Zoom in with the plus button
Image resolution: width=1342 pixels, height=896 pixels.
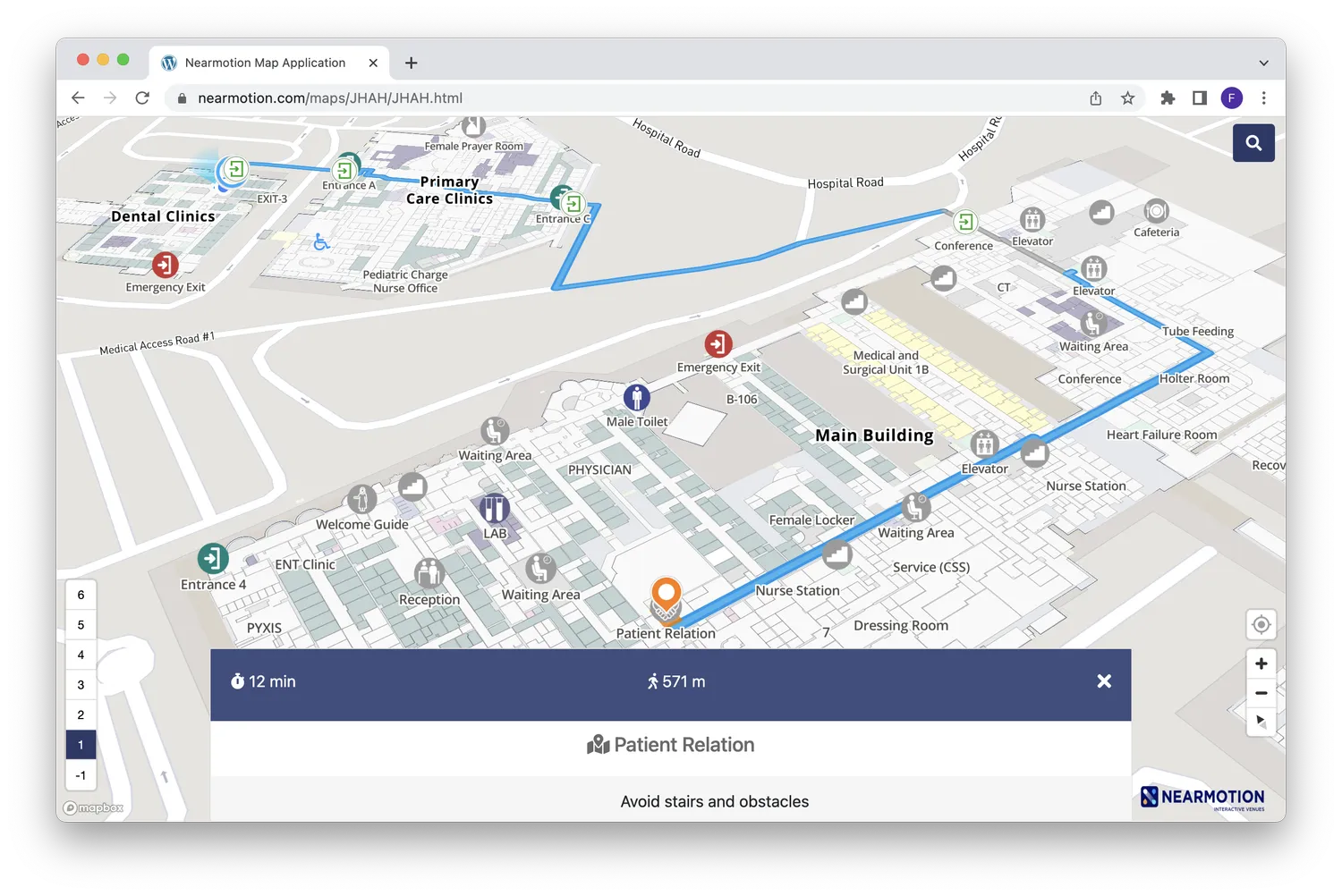1261,664
